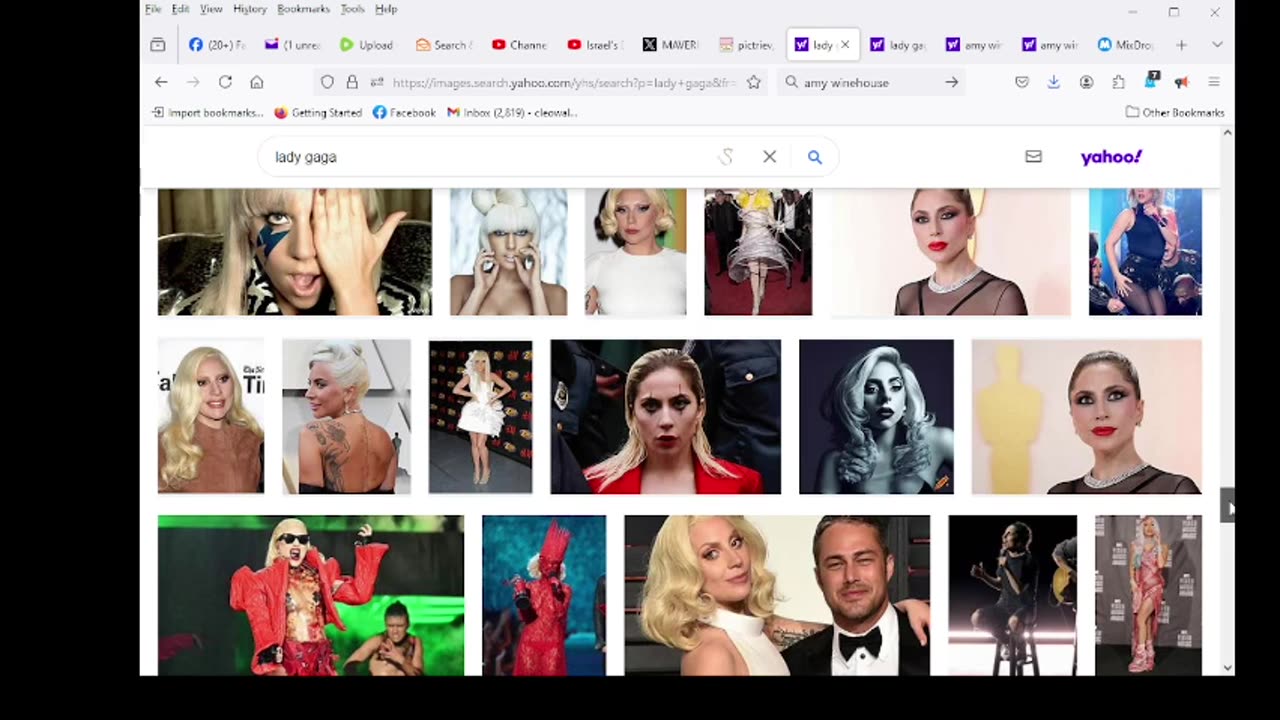Open thumbnail of couple with bow tie man
Viewport: 1280px width, 720px height.
tap(777, 595)
